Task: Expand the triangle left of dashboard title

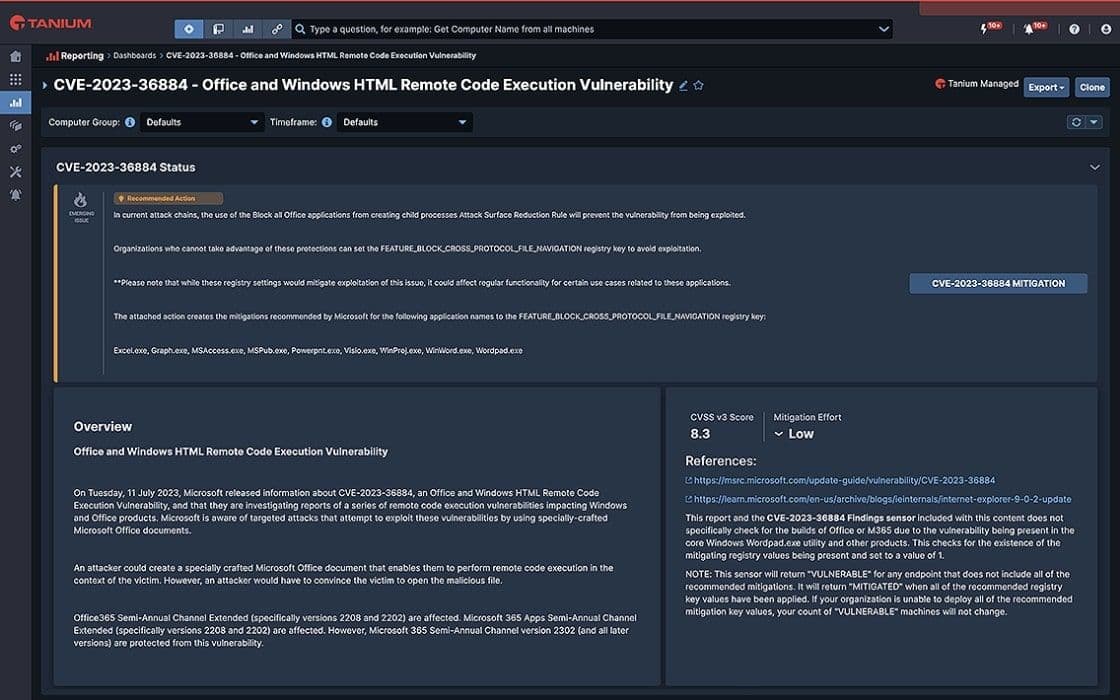Action: tap(44, 86)
